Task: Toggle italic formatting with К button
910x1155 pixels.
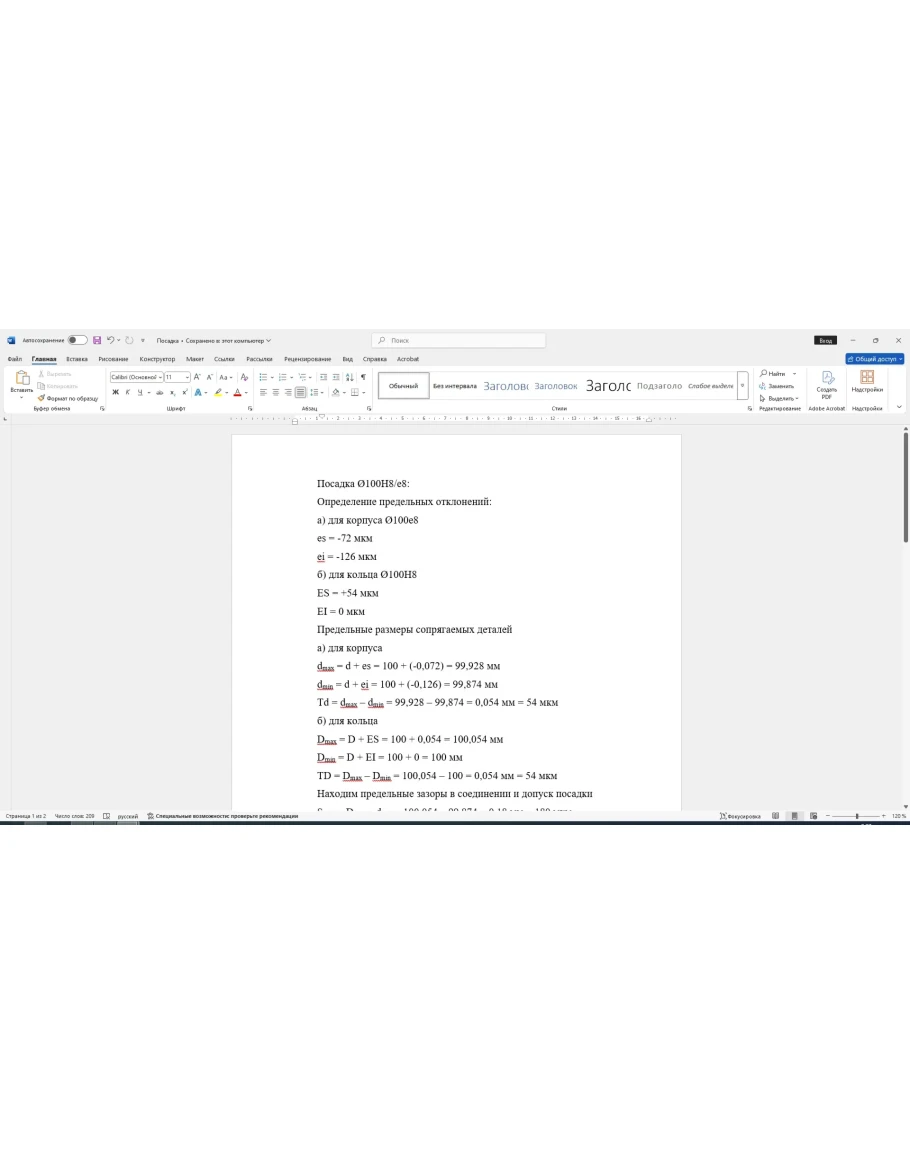Action: (x=127, y=392)
